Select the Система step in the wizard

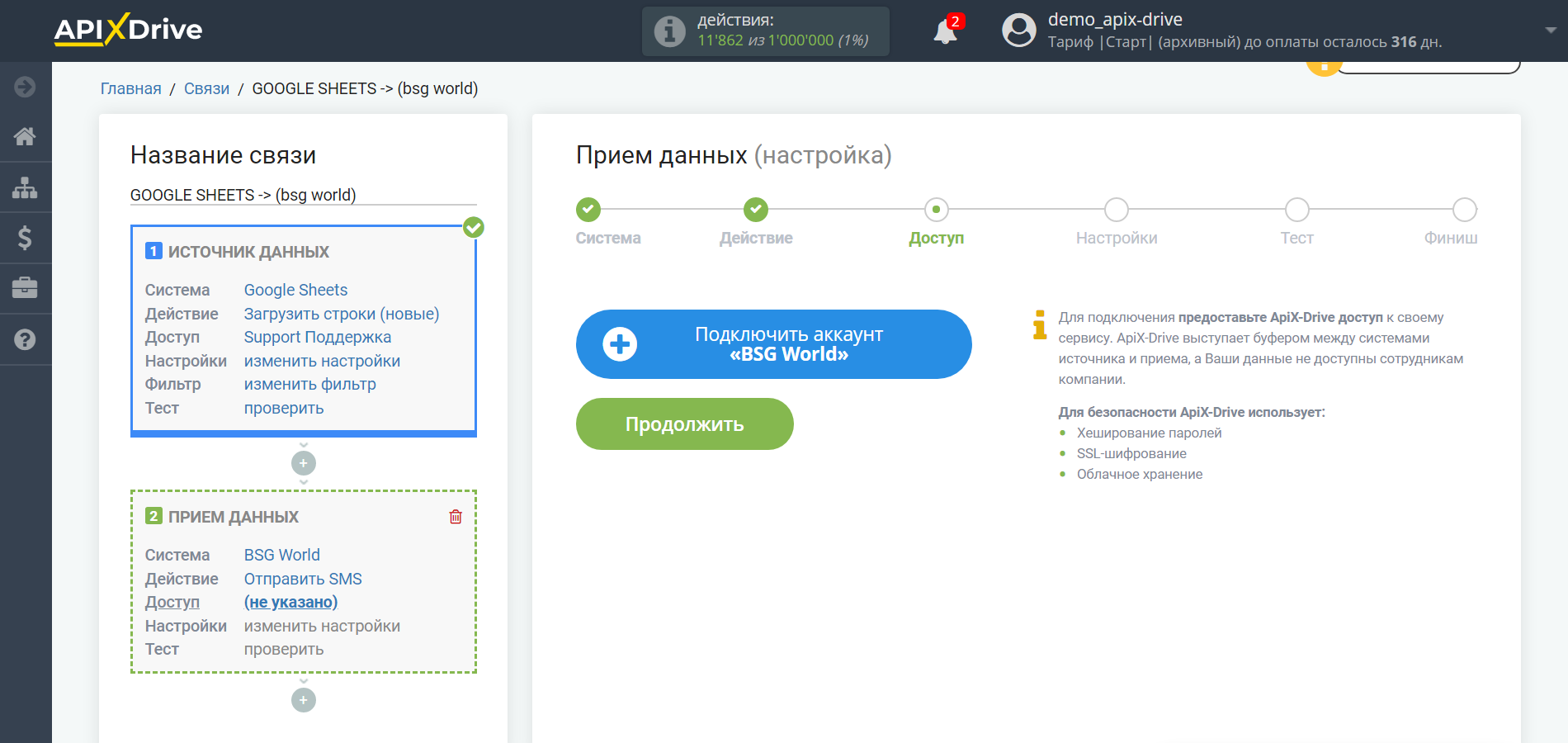[x=588, y=210]
